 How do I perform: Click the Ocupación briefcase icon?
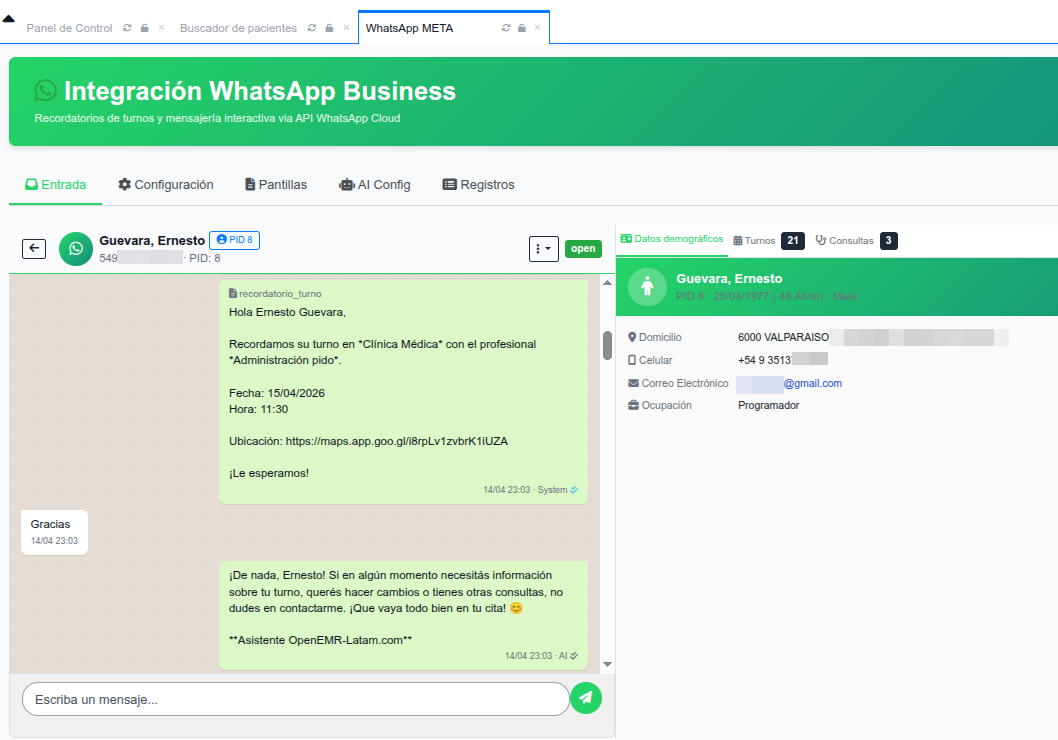pyautogui.click(x=634, y=405)
